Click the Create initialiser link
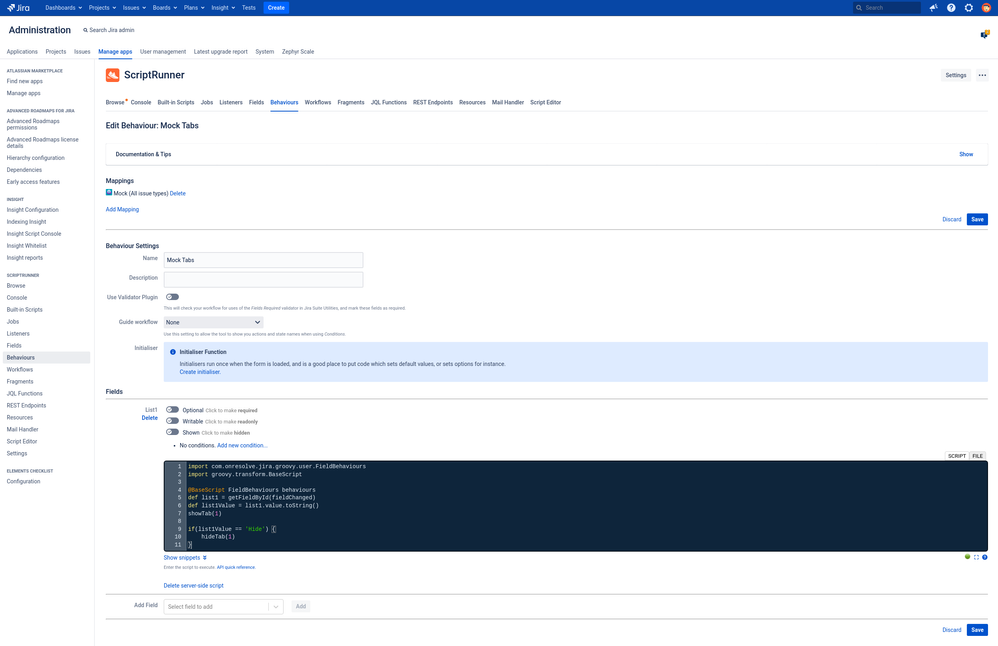The image size is (998, 646). tap(200, 372)
